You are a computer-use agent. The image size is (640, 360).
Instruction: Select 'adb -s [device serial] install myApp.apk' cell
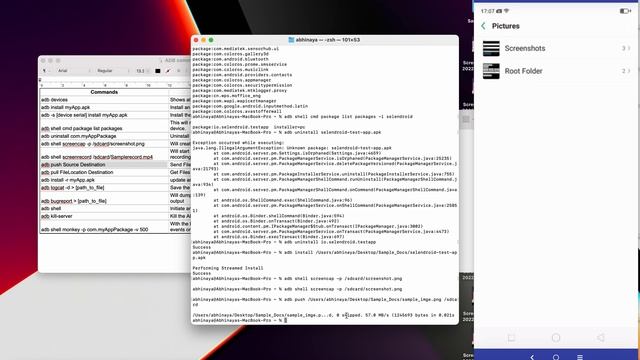coord(104,115)
